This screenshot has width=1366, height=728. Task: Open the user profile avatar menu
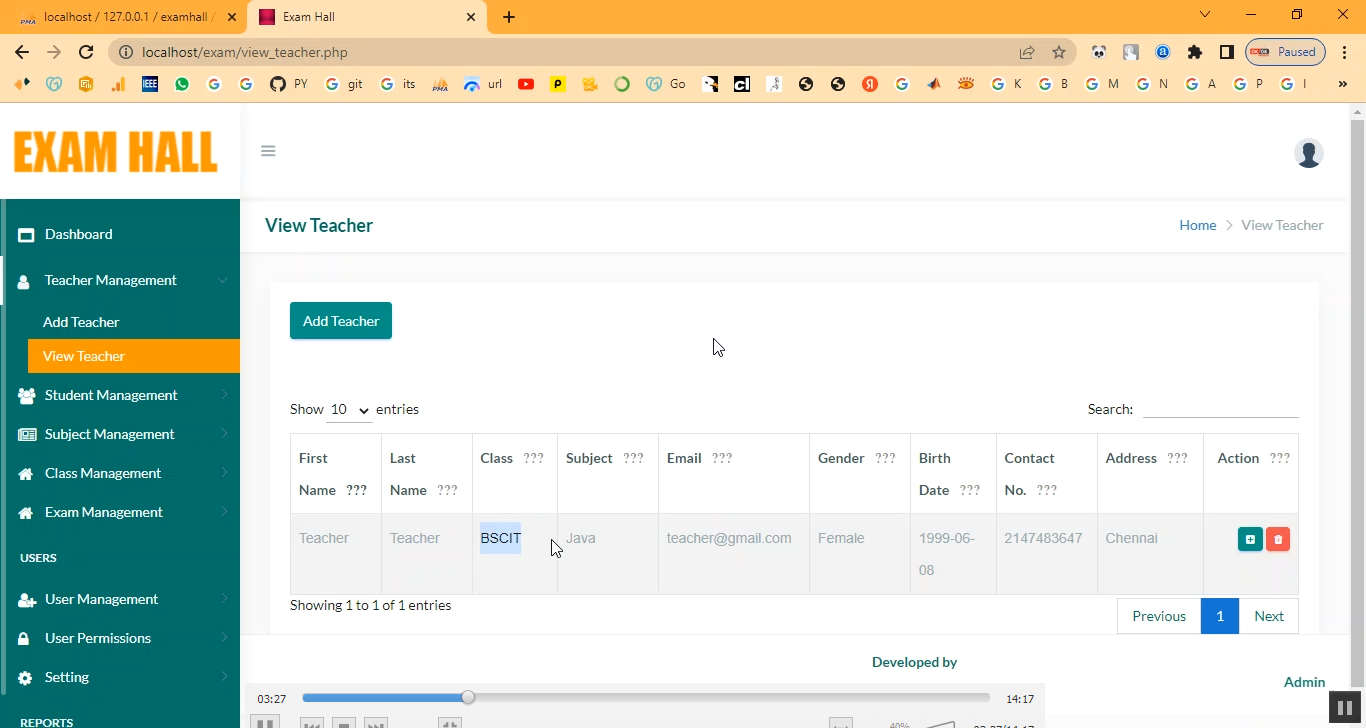1308,153
